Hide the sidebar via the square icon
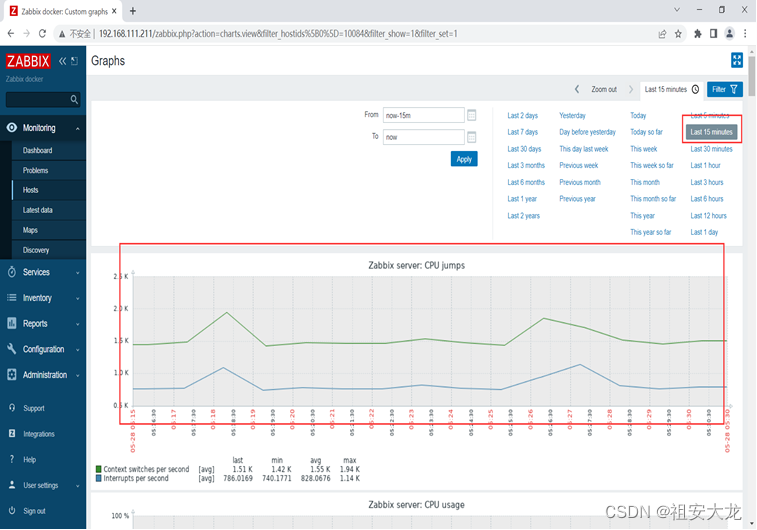The height and width of the screenshot is (530, 757). click(x=74, y=61)
